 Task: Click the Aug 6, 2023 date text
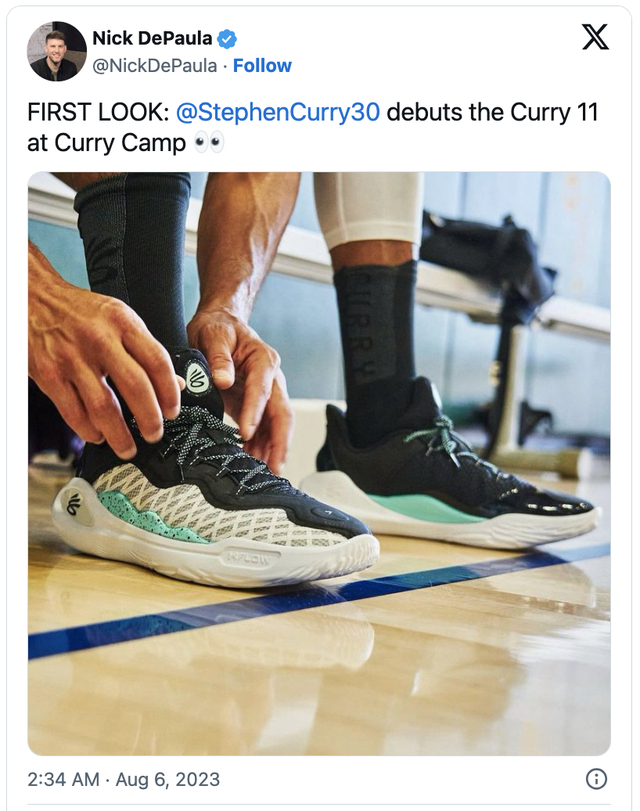point(167,779)
